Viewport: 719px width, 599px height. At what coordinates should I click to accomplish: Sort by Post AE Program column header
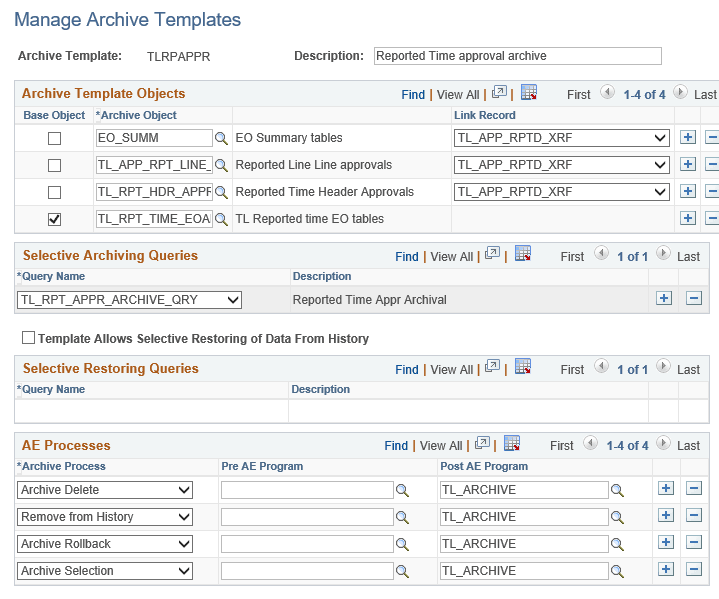pos(484,466)
